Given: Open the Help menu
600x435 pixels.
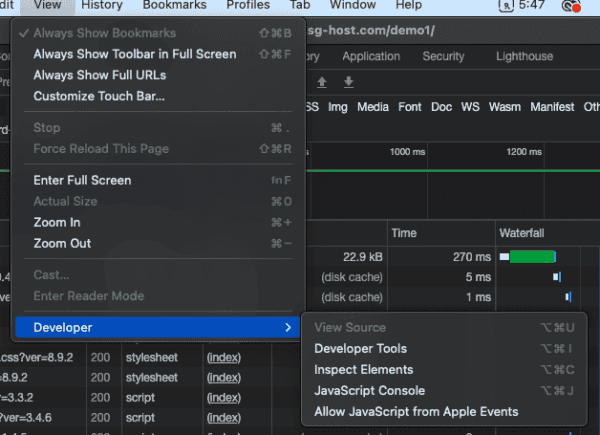Looking at the screenshot, I should click(x=409, y=5).
